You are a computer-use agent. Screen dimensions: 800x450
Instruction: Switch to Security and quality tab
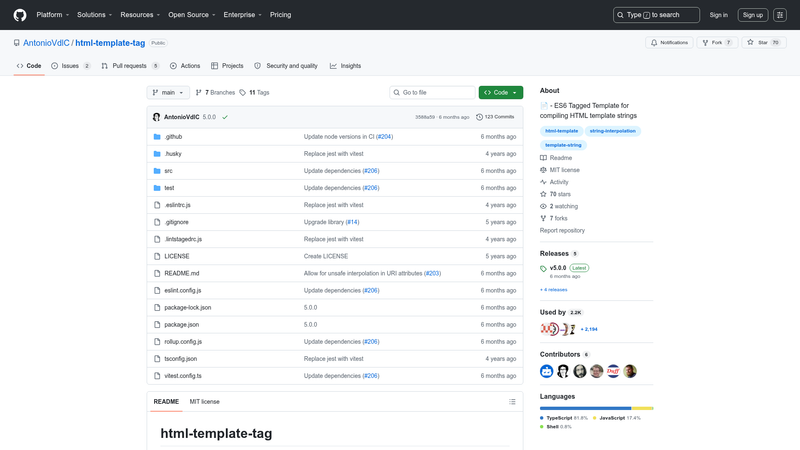click(286, 66)
